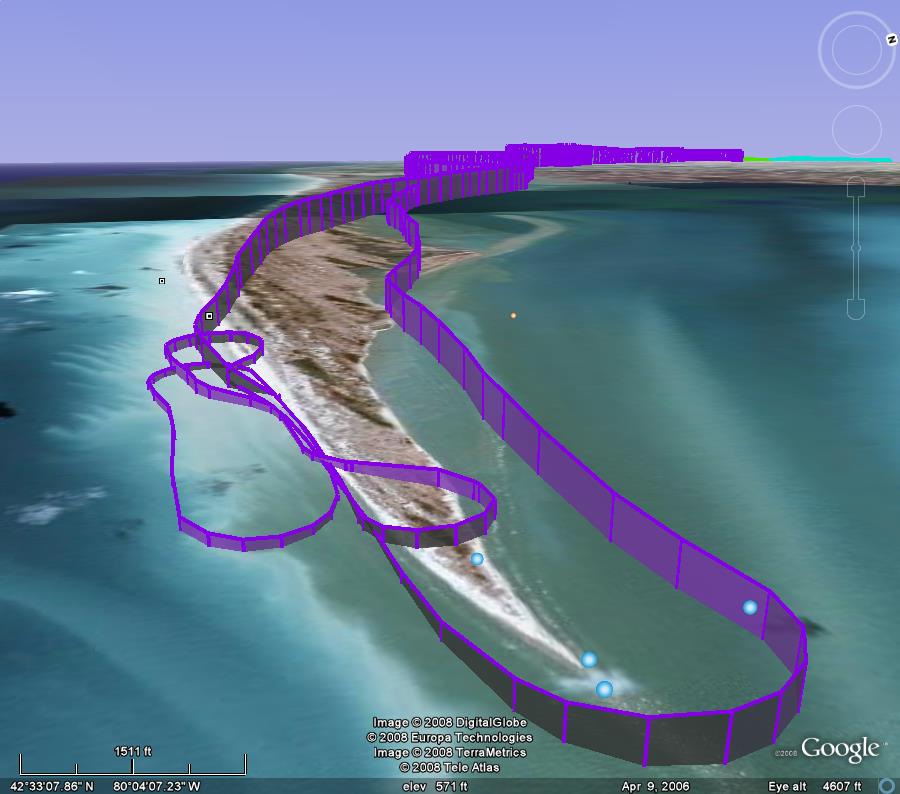
Task: Click the move joystick circle below the compass
Action: tap(857, 130)
